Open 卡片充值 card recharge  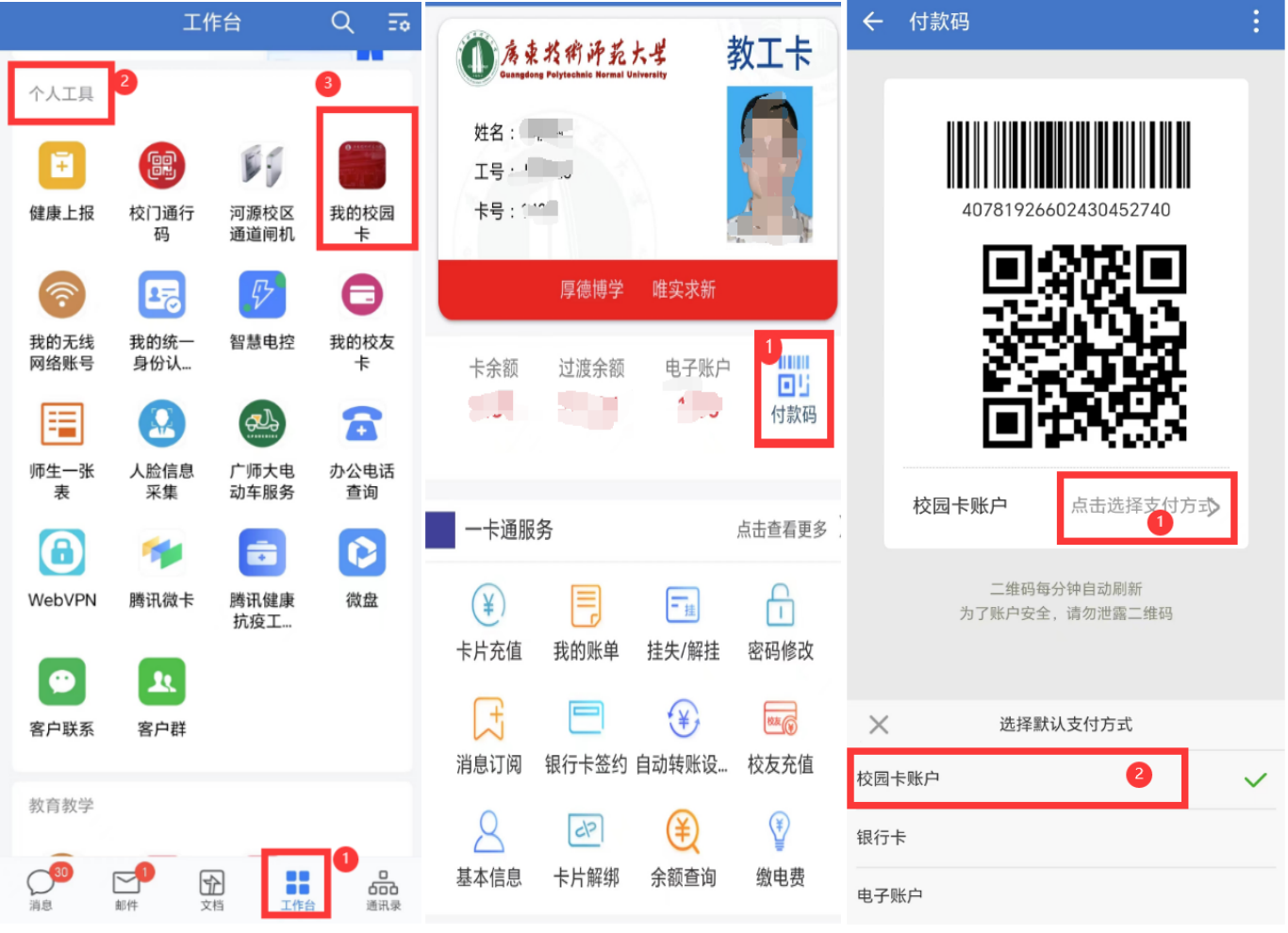pyautogui.click(x=488, y=622)
